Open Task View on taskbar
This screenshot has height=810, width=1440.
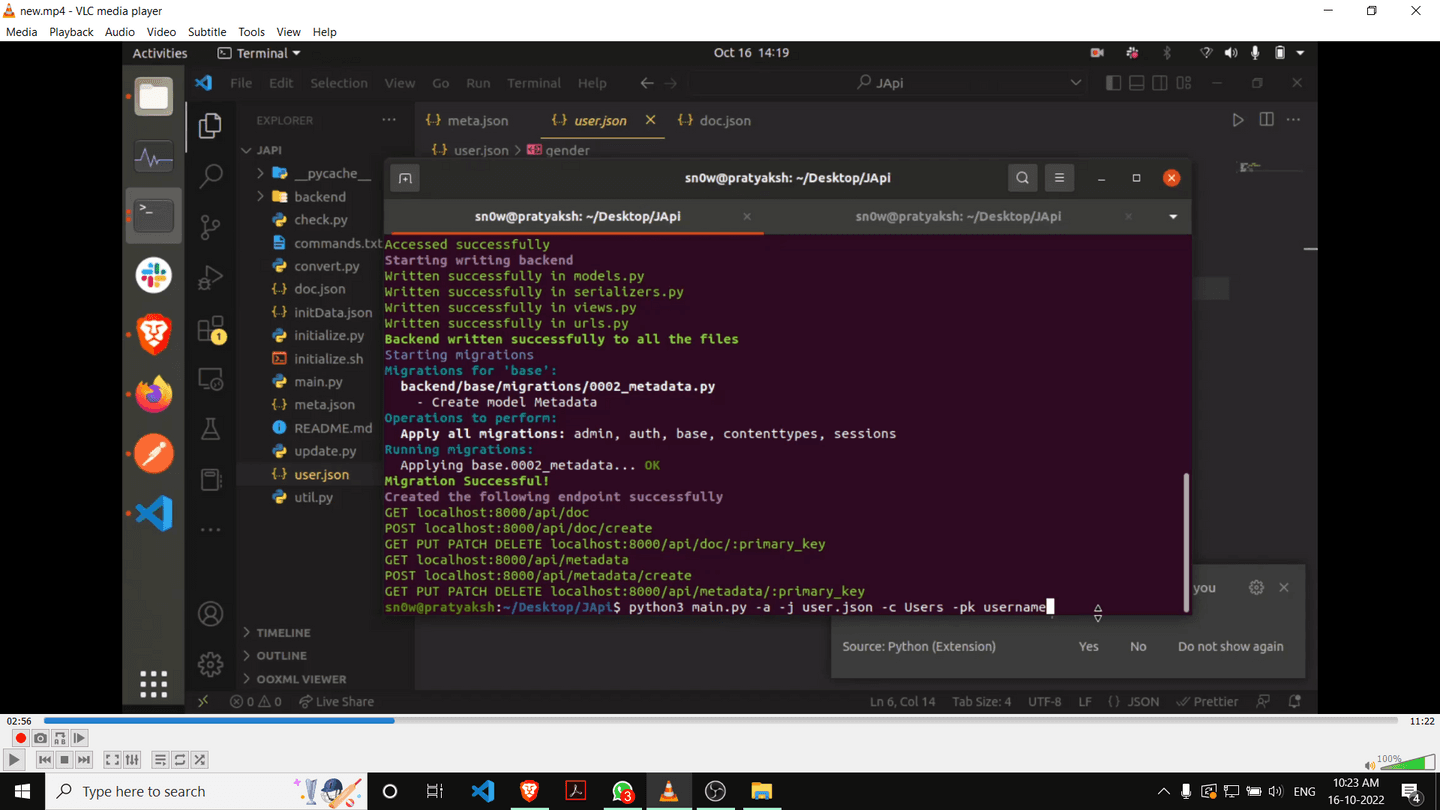[x=435, y=791]
